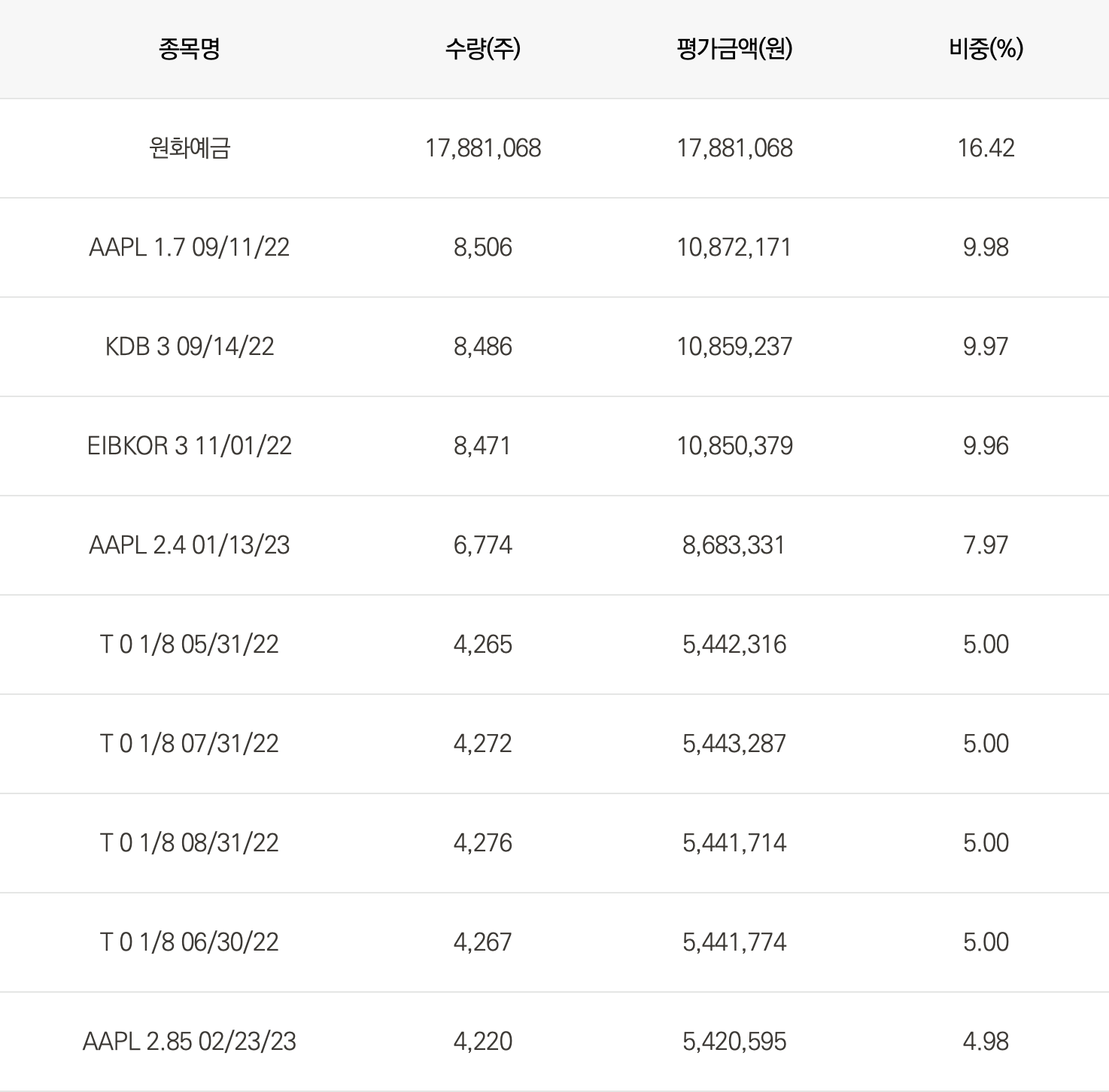The height and width of the screenshot is (1092, 1109).
Task: Select the KDB 3 09/14/22 name
Action: pos(190,347)
